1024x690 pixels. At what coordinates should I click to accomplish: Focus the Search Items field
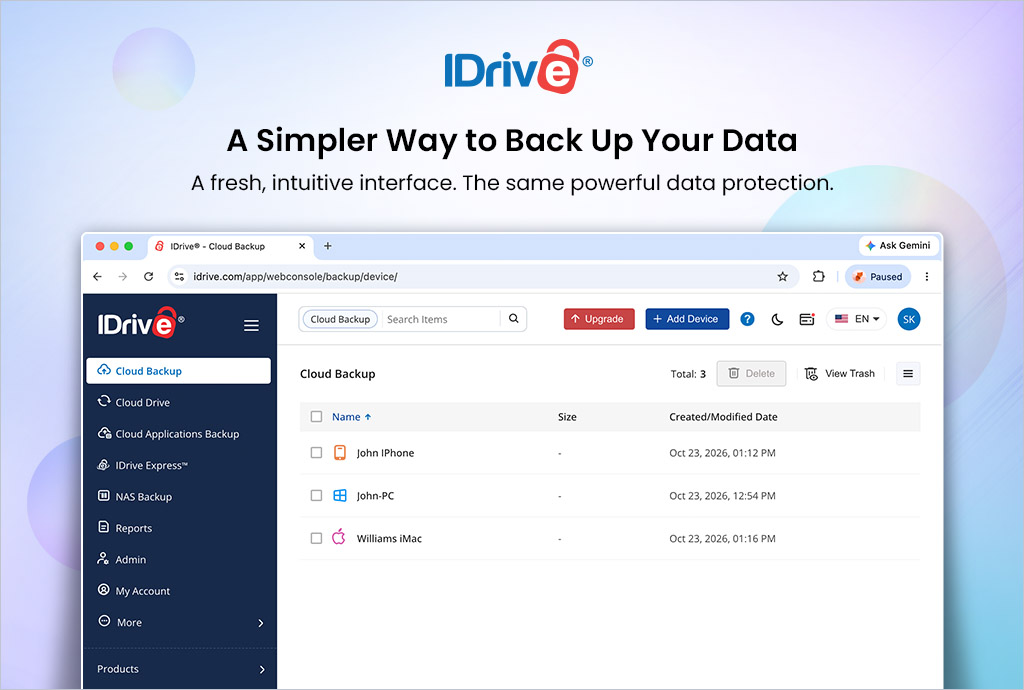(440, 319)
